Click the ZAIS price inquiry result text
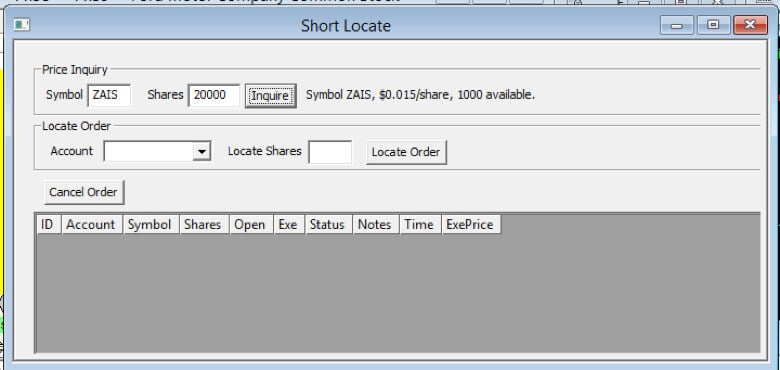The width and height of the screenshot is (780, 370). [x=420, y=95]
